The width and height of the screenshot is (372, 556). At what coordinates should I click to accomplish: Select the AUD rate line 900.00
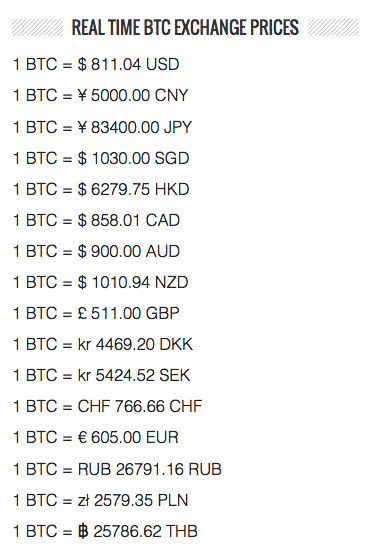point(96,251)
